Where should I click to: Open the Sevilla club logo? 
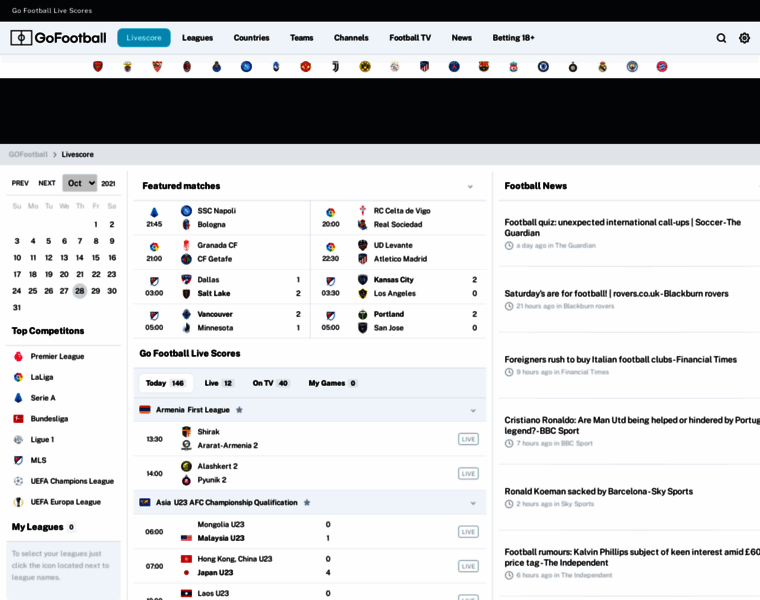point(157,66)
